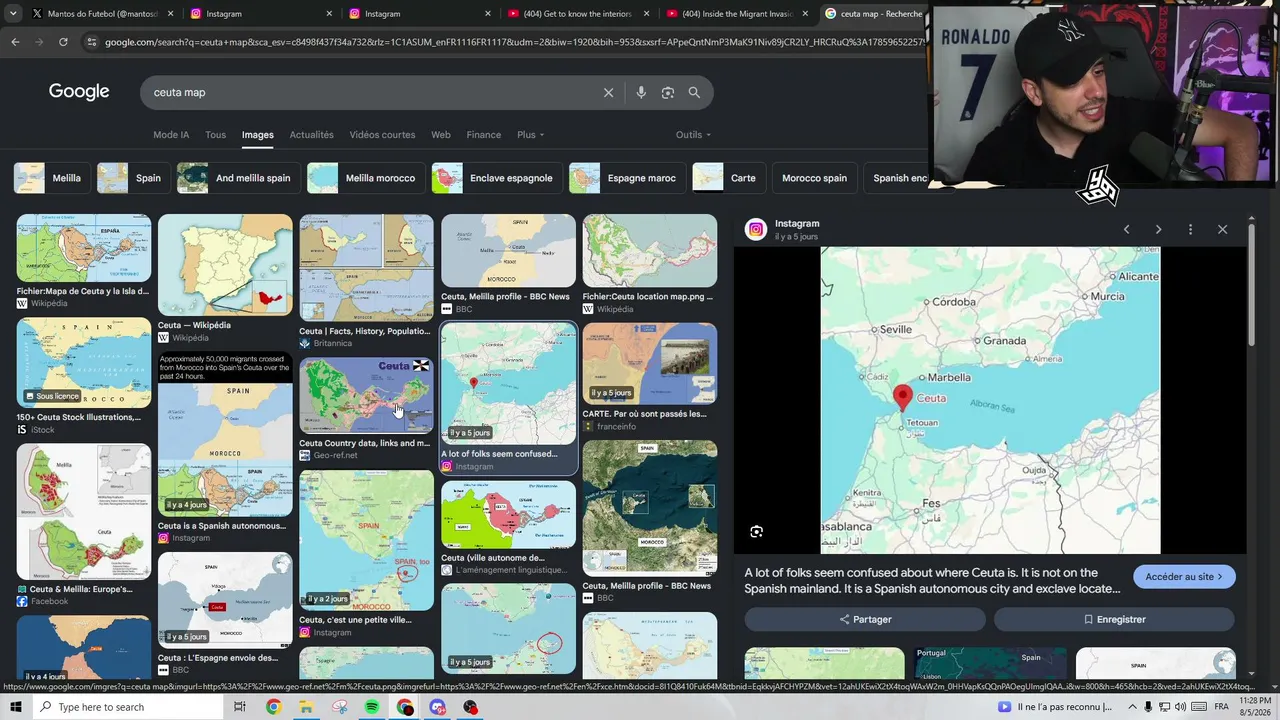The image size is (1280, 720).
Task: Open the Chrome tab search dropdown
Action: 13,14
